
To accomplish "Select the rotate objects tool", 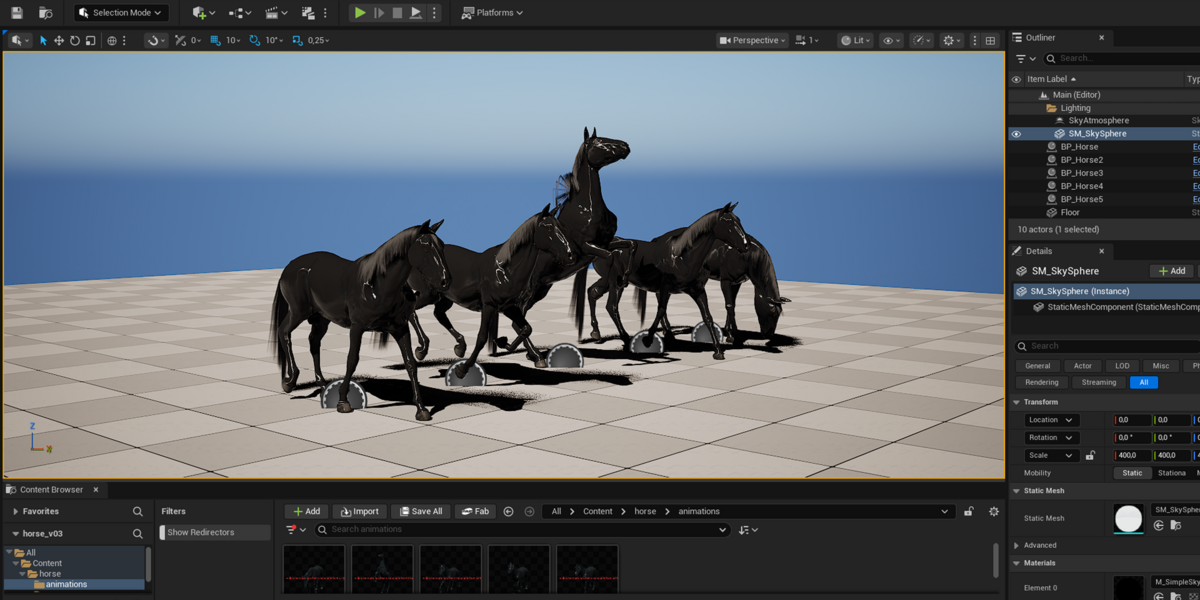I will (75, 41).
